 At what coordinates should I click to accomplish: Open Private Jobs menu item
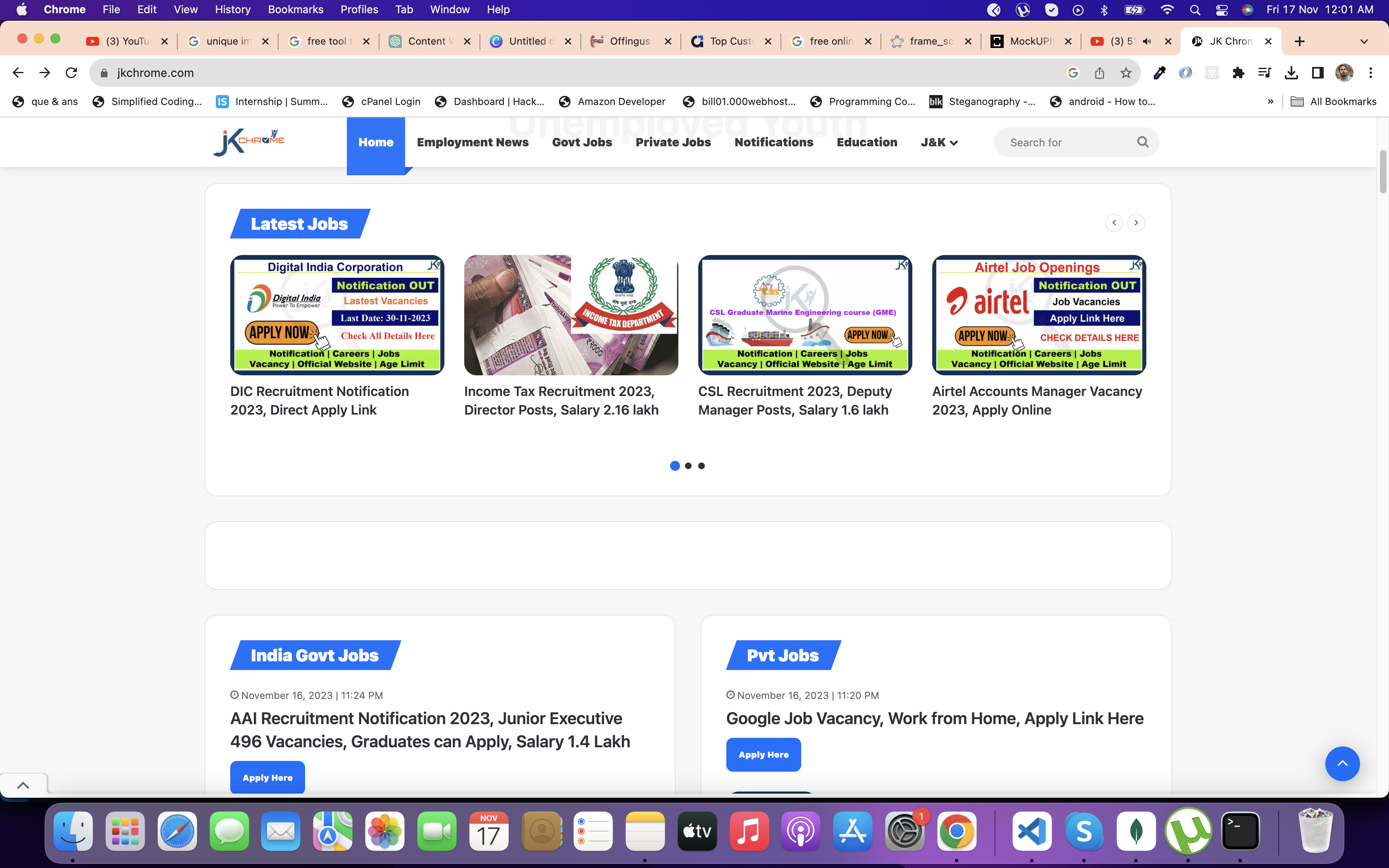click(x=673, y=142)
